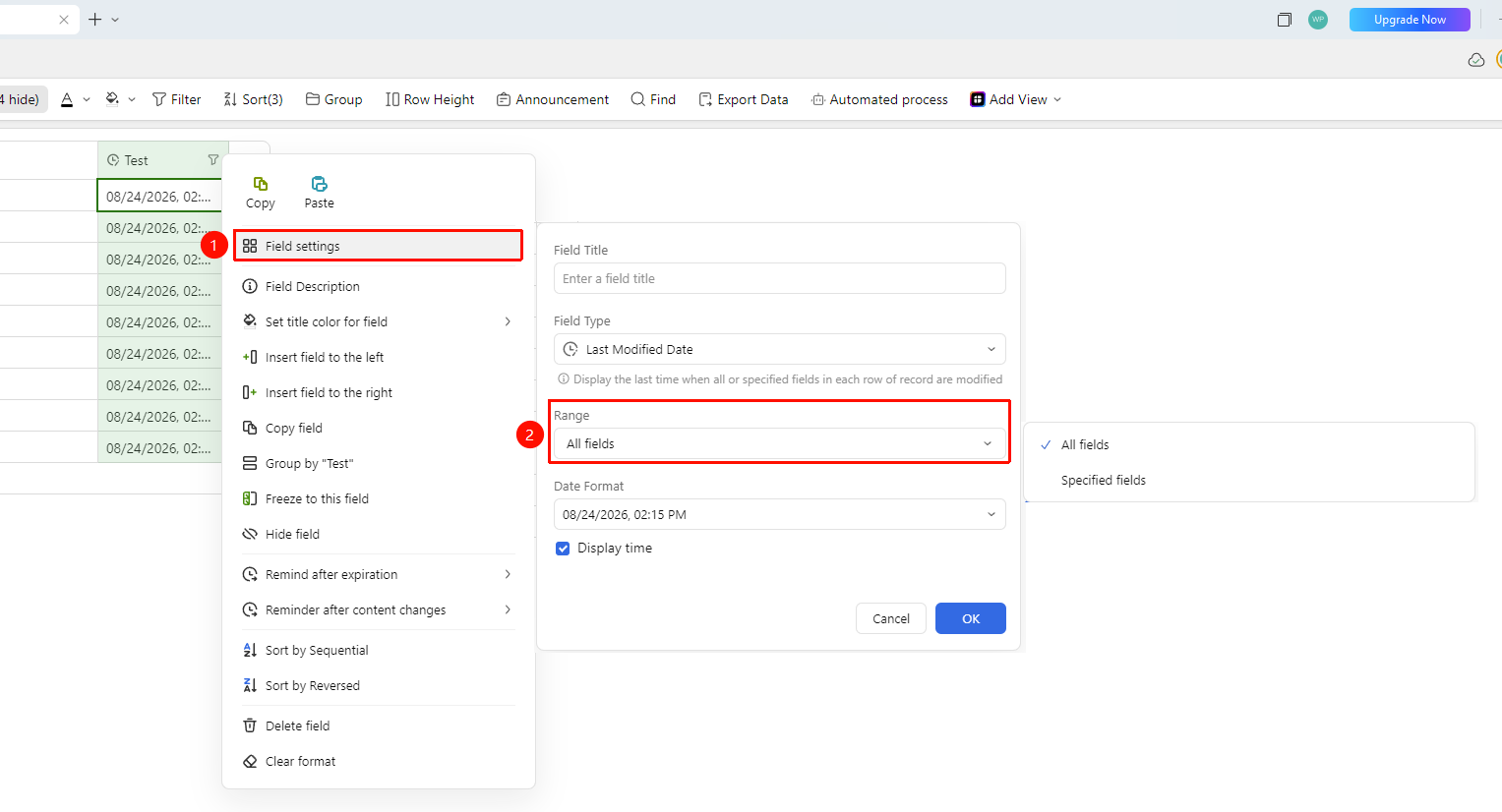Image resolution: width=1502 pixels, height=812 pixels.
Task: Select Field Description menu entry
Action: pos(379,286)
